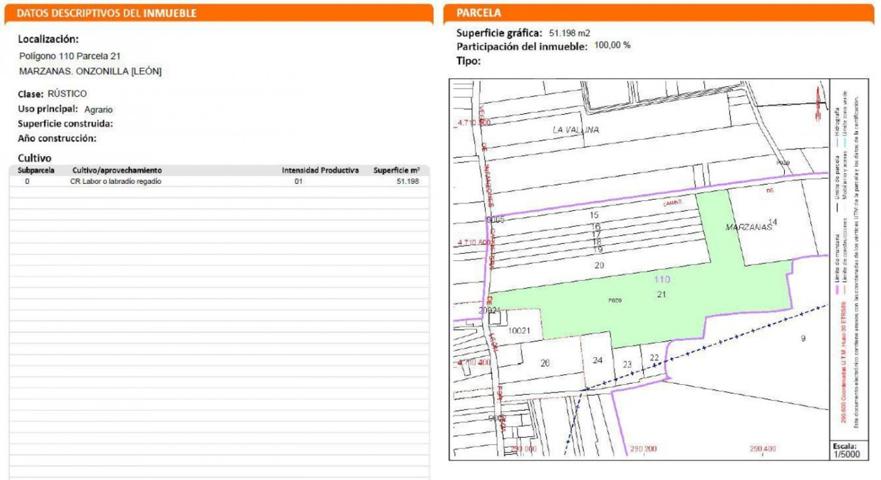Click the Intensidad Productiva column header
Screen dimensions: 881x480
point(319,171)
